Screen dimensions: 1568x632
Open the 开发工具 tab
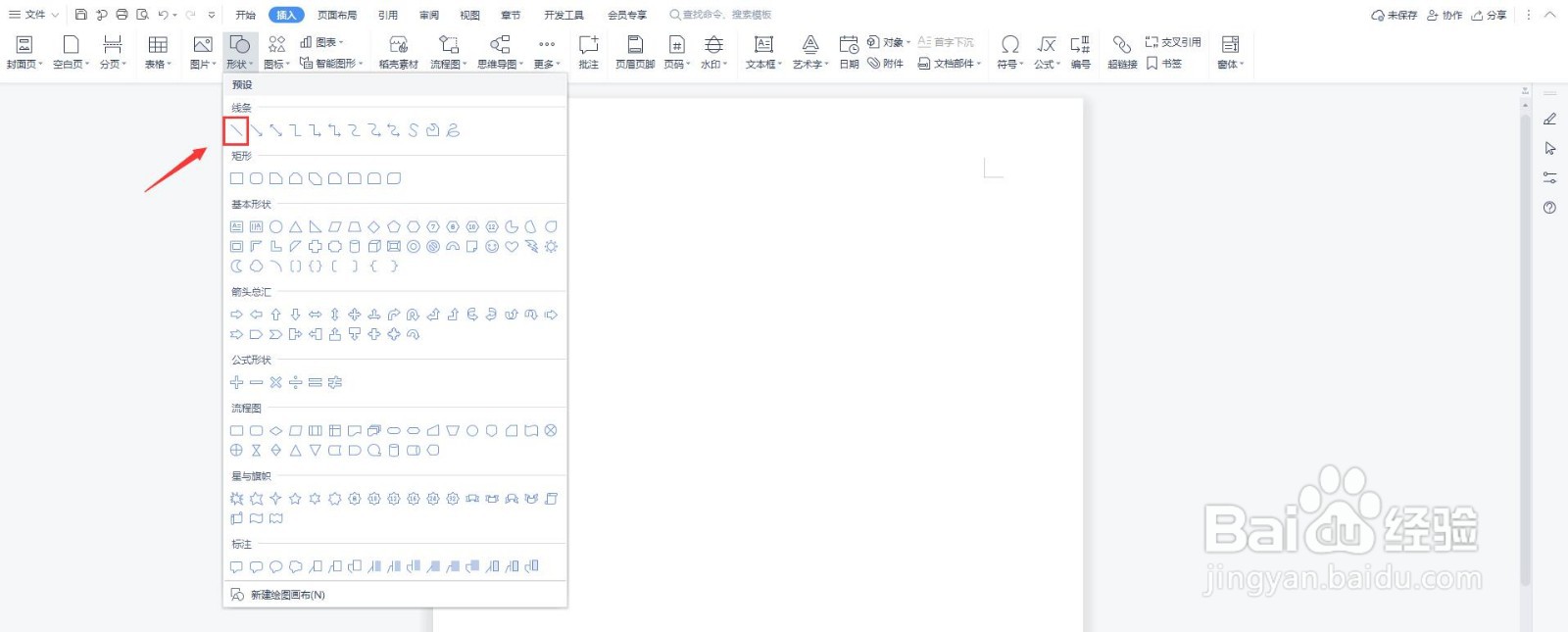563,15
